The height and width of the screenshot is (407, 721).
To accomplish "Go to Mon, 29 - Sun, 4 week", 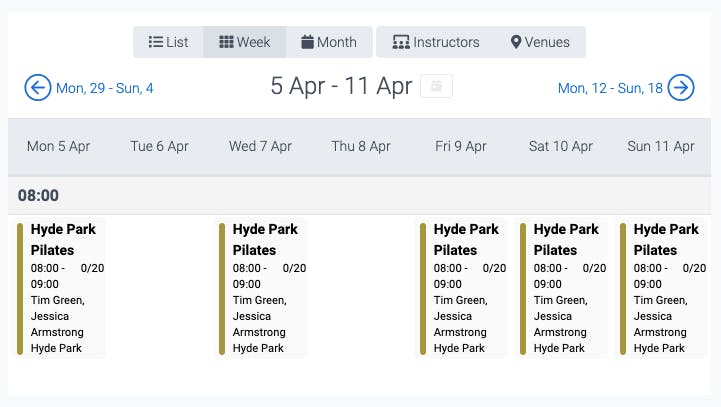I will (104, 88).
